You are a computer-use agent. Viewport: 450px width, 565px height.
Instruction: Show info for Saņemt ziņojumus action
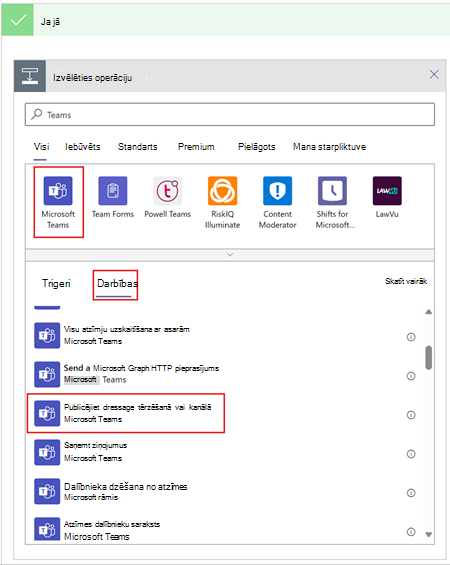411,454
